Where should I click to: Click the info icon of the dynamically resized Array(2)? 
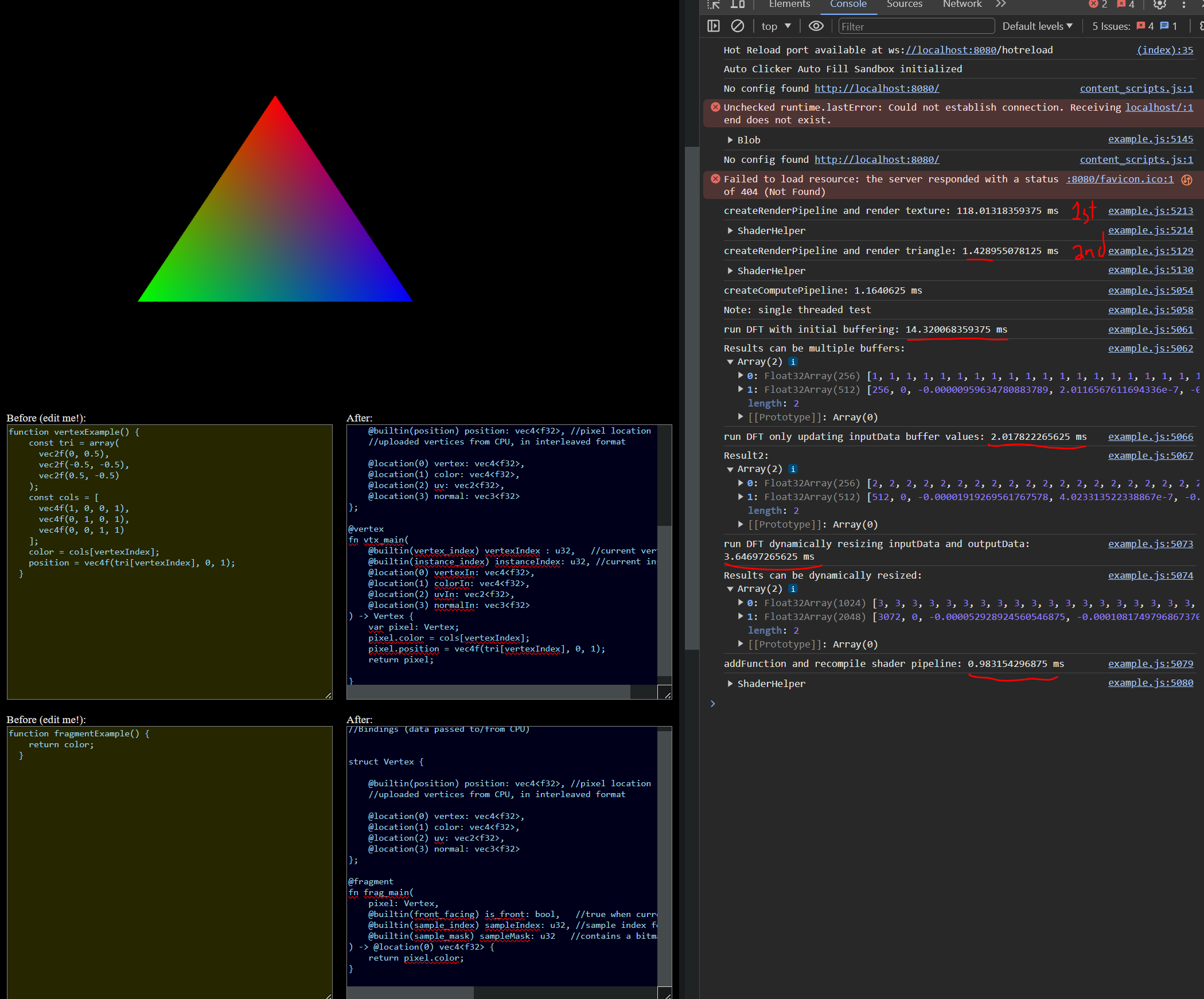pyautogui.click(x=793, y=589)
